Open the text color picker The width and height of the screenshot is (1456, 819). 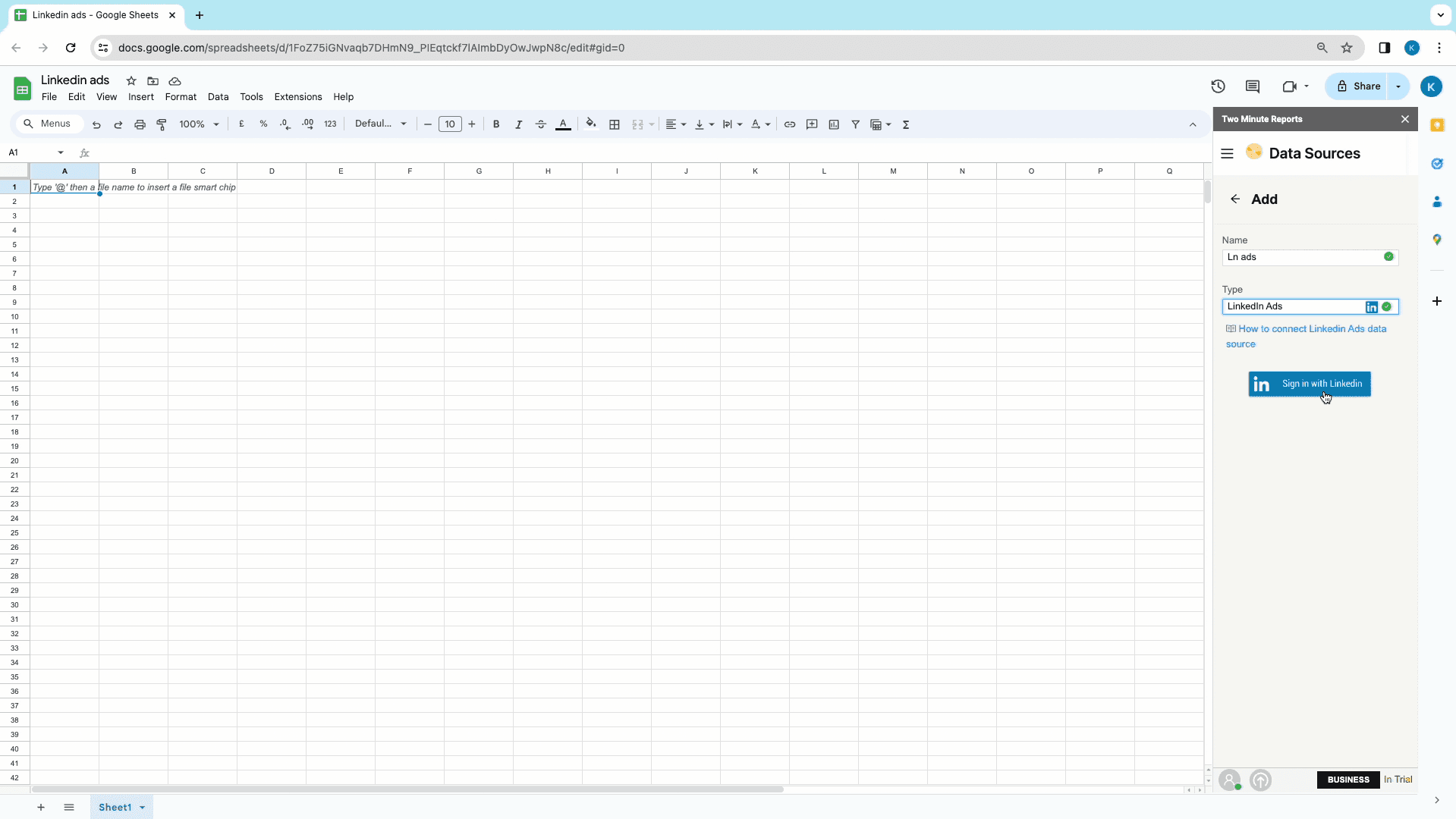click(x=563, y=124)
